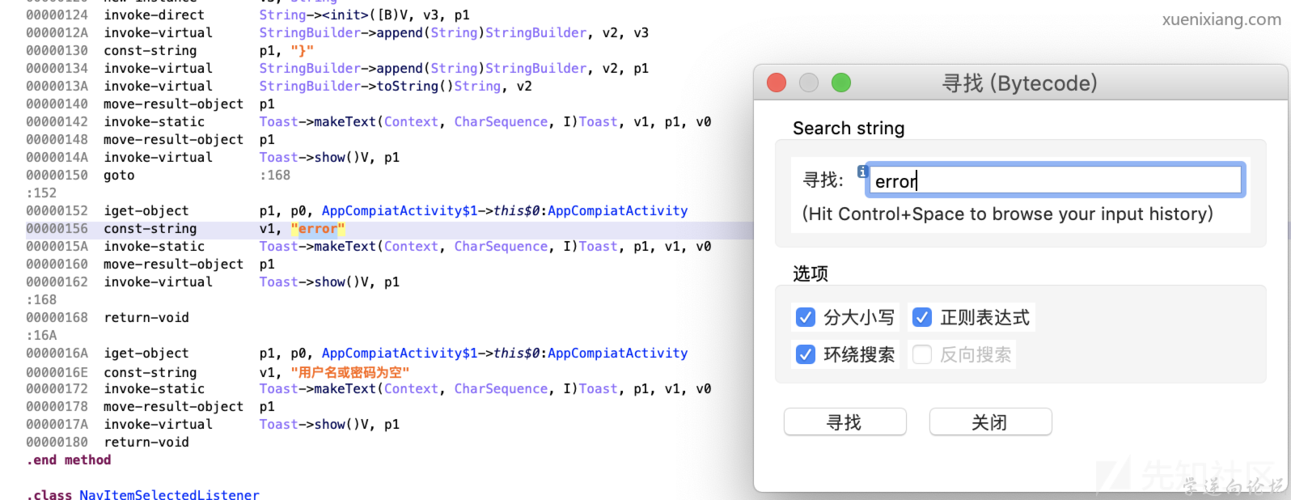Click the green zoom window button
This screenshot has height=500, width=1291.
[841, 83]
